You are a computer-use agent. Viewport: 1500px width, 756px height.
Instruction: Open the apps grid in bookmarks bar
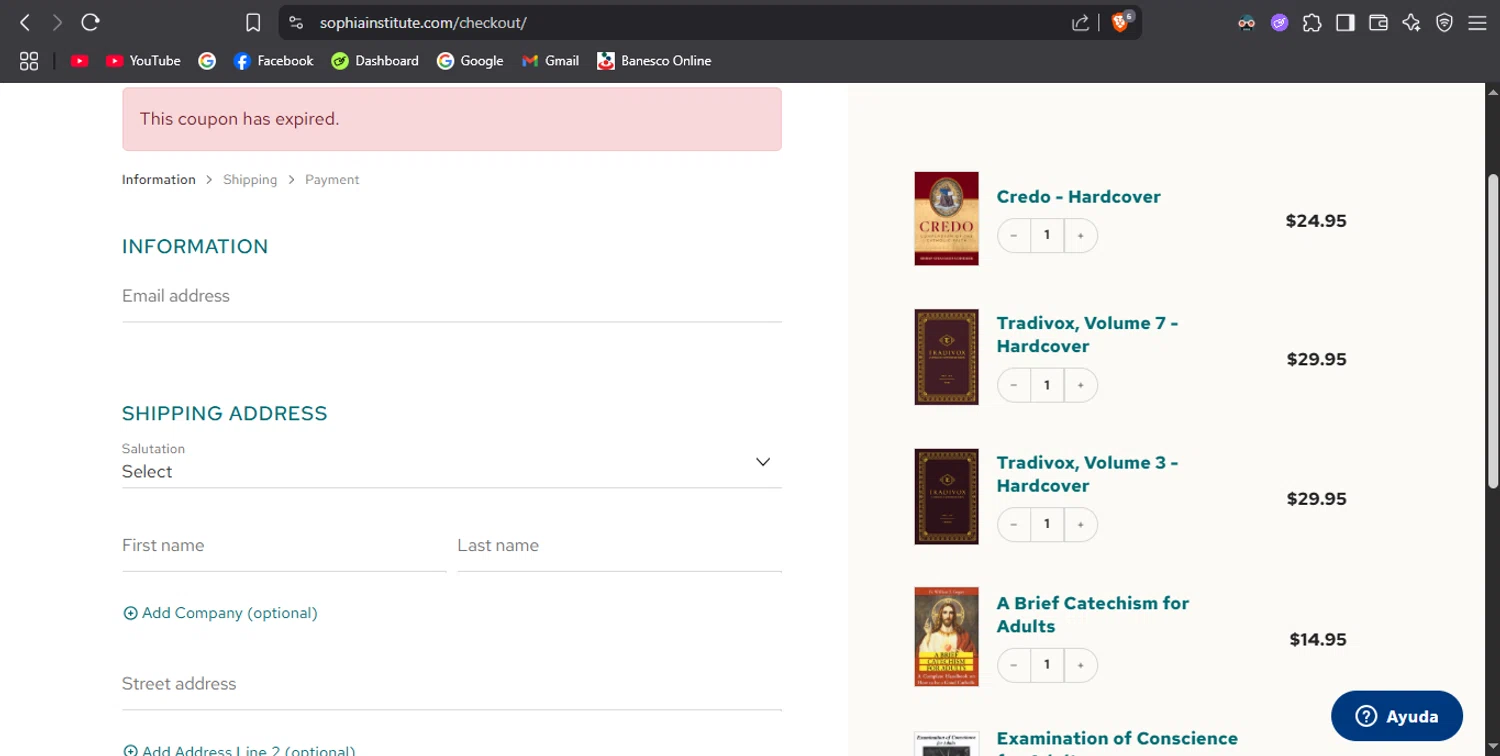click(29, 61)
